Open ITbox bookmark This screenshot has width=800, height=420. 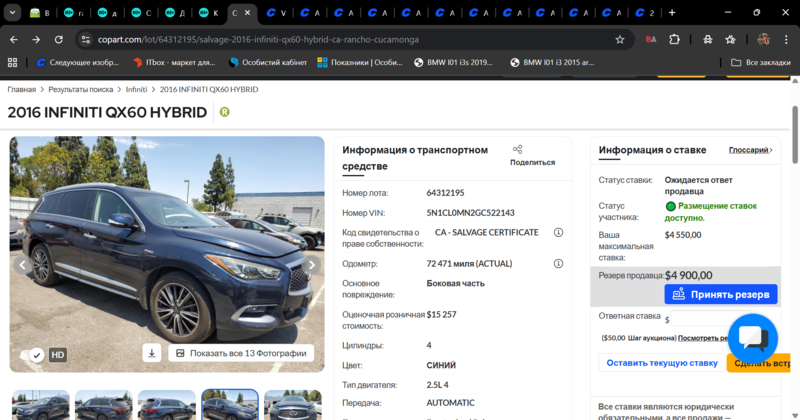click(174, 62)
